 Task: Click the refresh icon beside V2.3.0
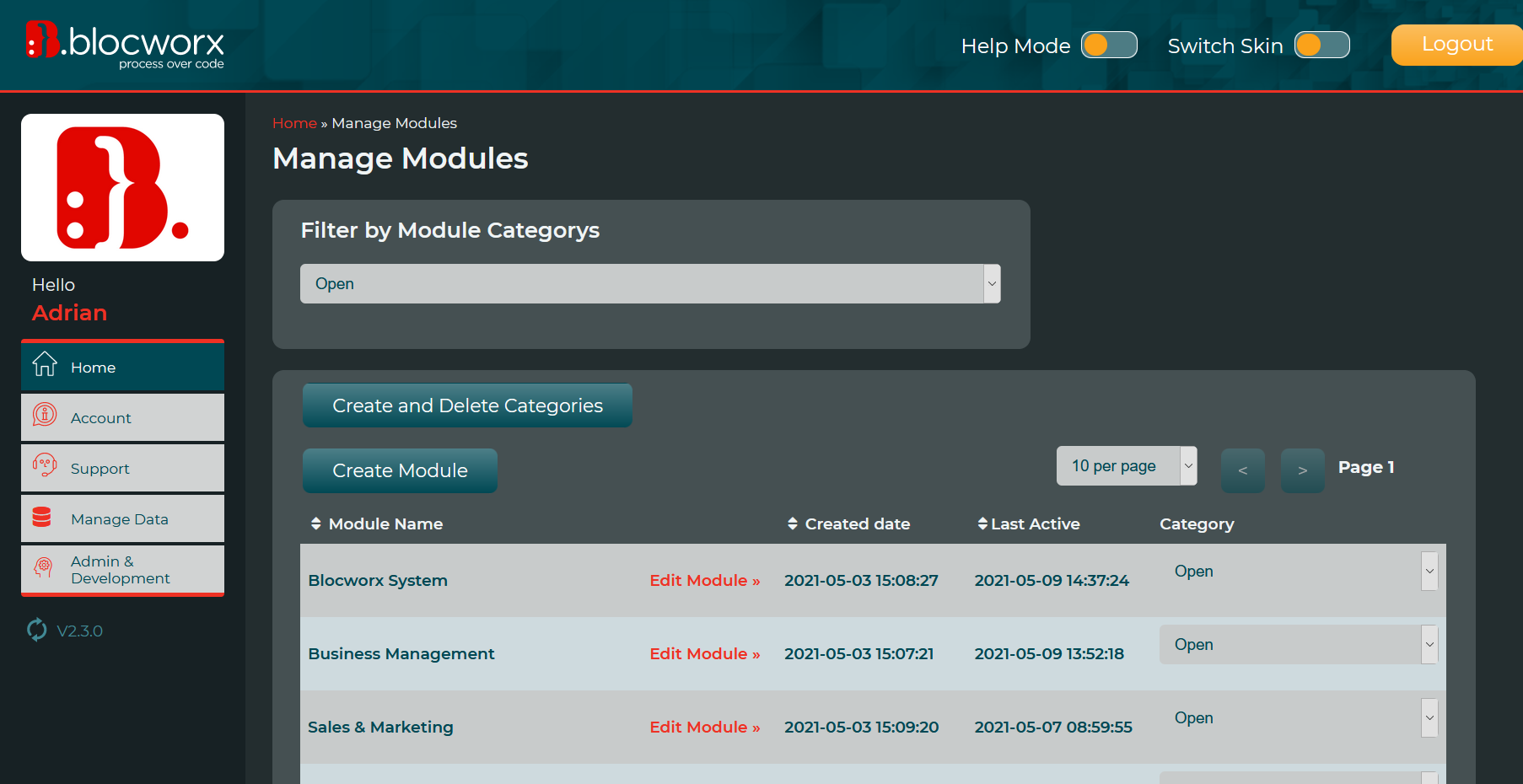37,630
